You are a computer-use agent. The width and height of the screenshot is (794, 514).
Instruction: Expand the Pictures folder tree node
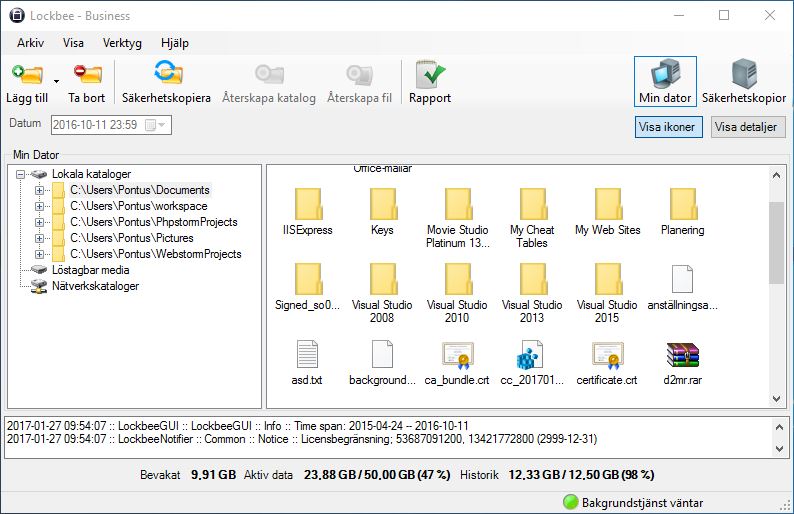click(x=39, y=239)
